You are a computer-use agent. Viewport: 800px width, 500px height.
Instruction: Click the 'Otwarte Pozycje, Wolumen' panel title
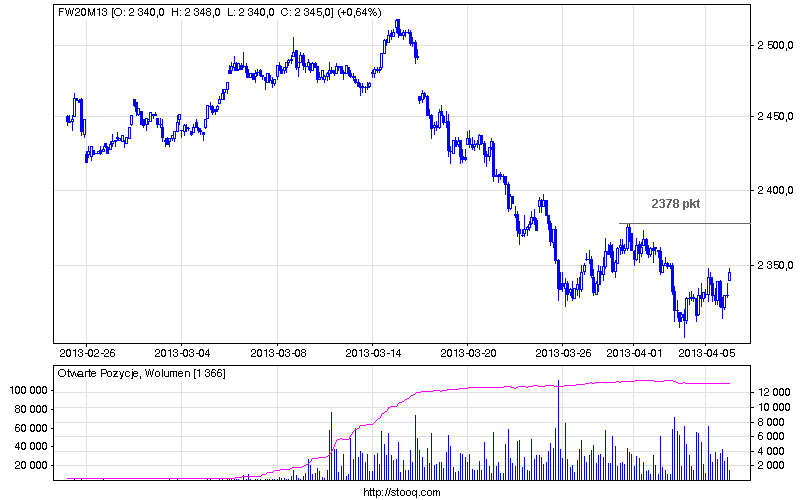point(141,373)
